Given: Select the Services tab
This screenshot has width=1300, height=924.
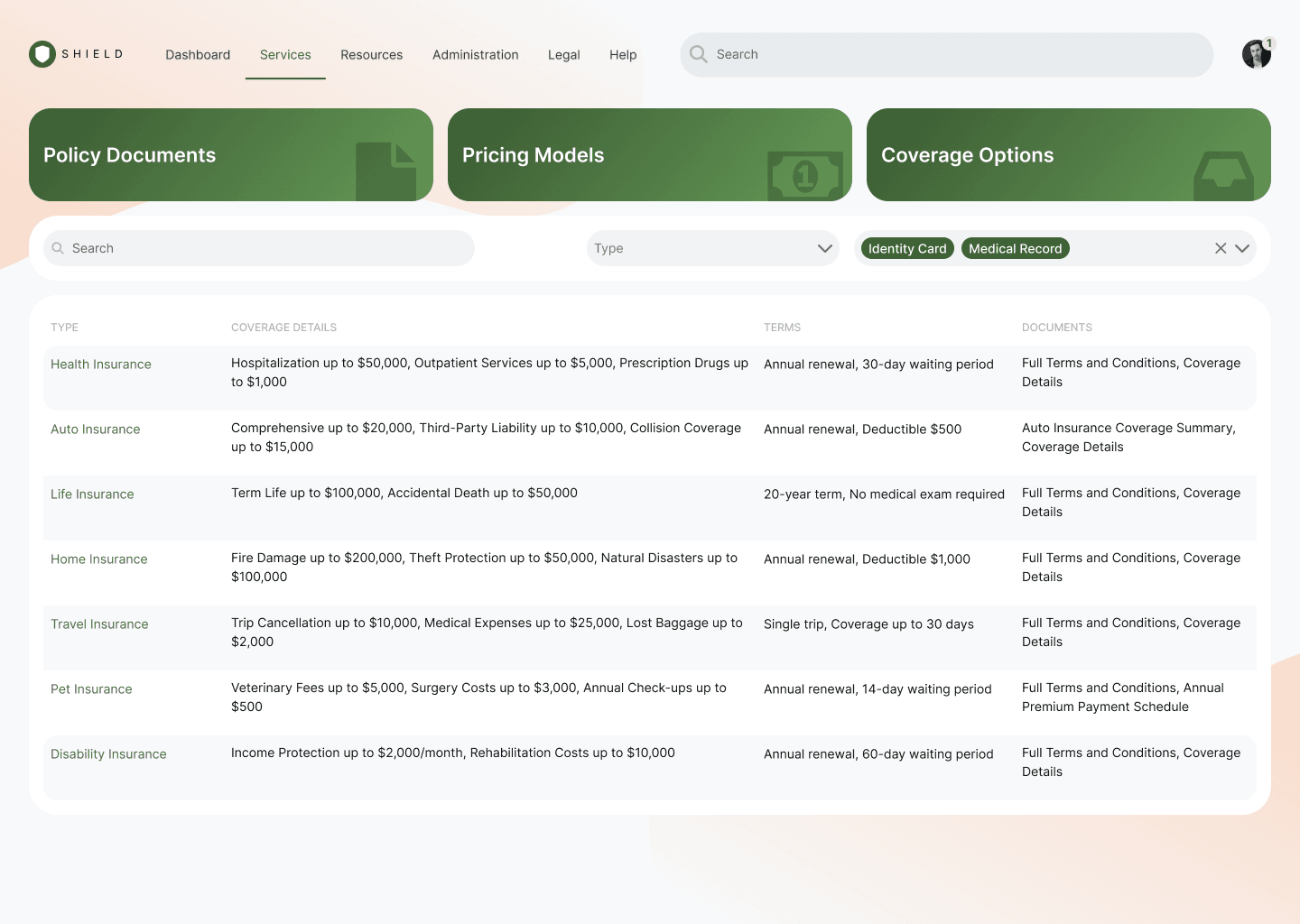Looking at the screenshot, I should coord(285,55).
